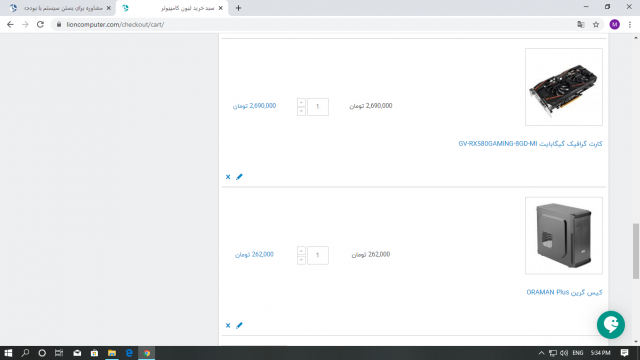Click the graphics card unit price 2,690,000
Screen dimensions: 640x360
tap(371, 106)
